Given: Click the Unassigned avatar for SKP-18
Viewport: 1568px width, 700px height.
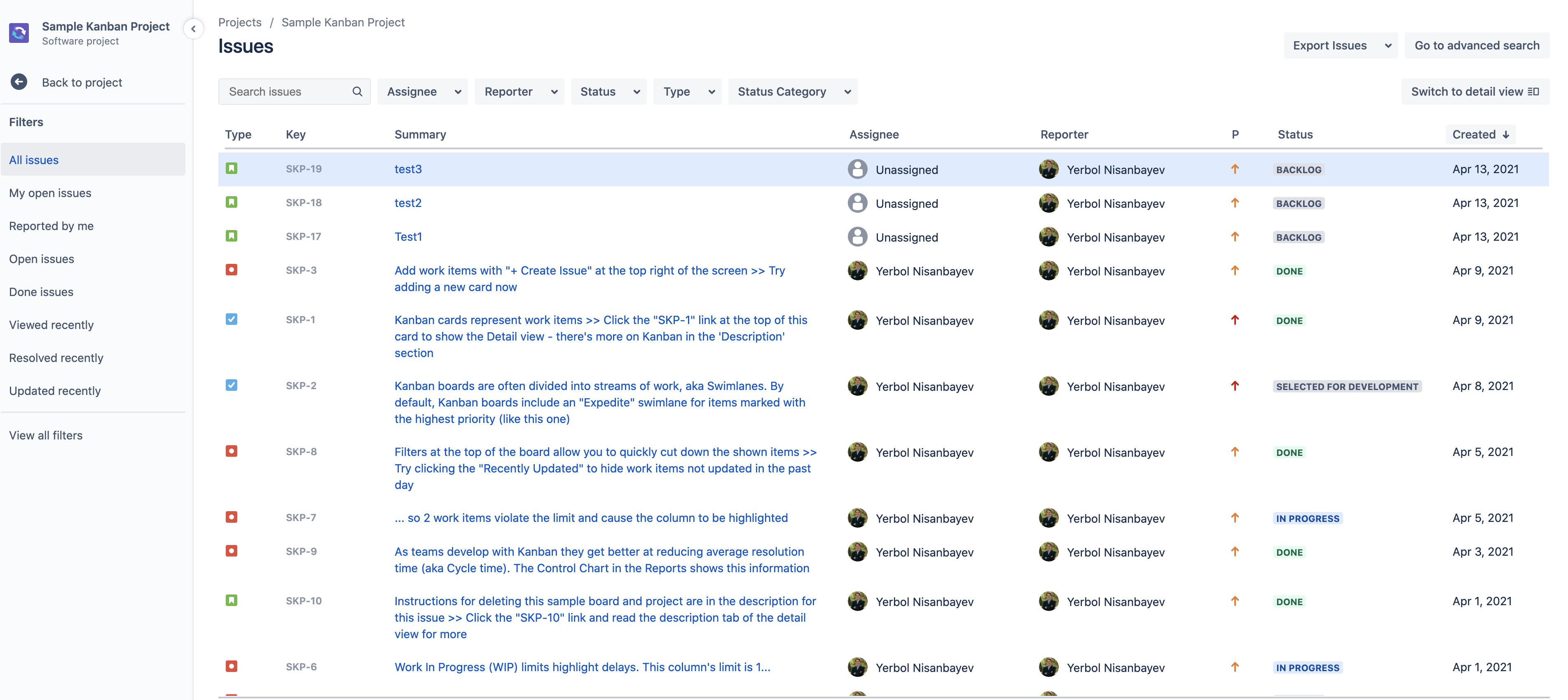Looking at the screenshot, I should point(858,203).
